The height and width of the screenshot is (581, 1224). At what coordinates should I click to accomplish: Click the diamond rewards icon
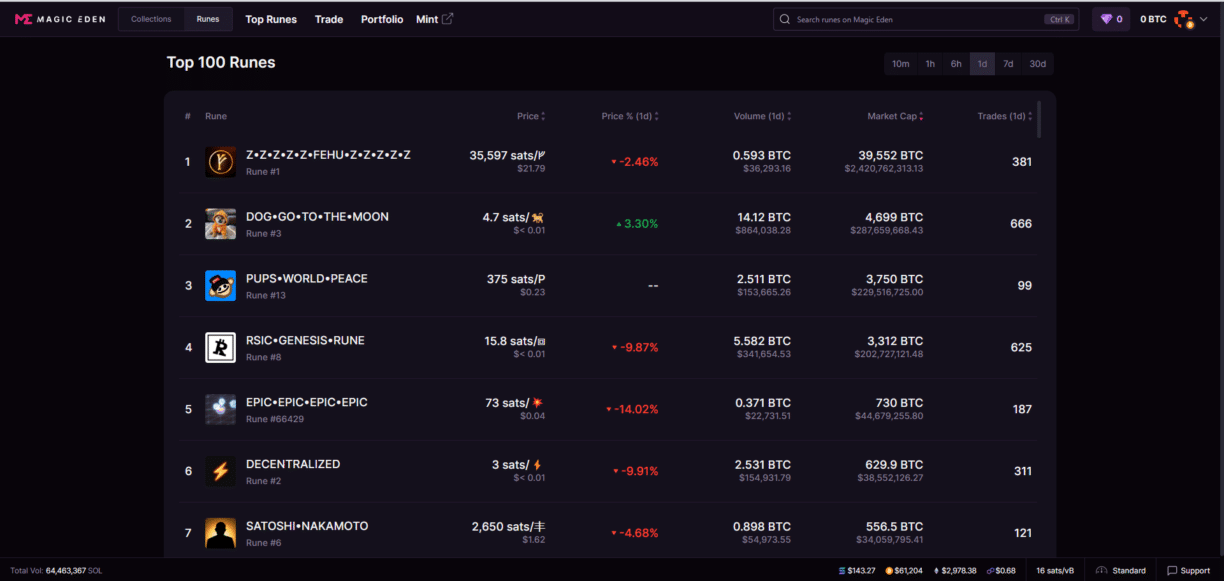pos(1106,19)
